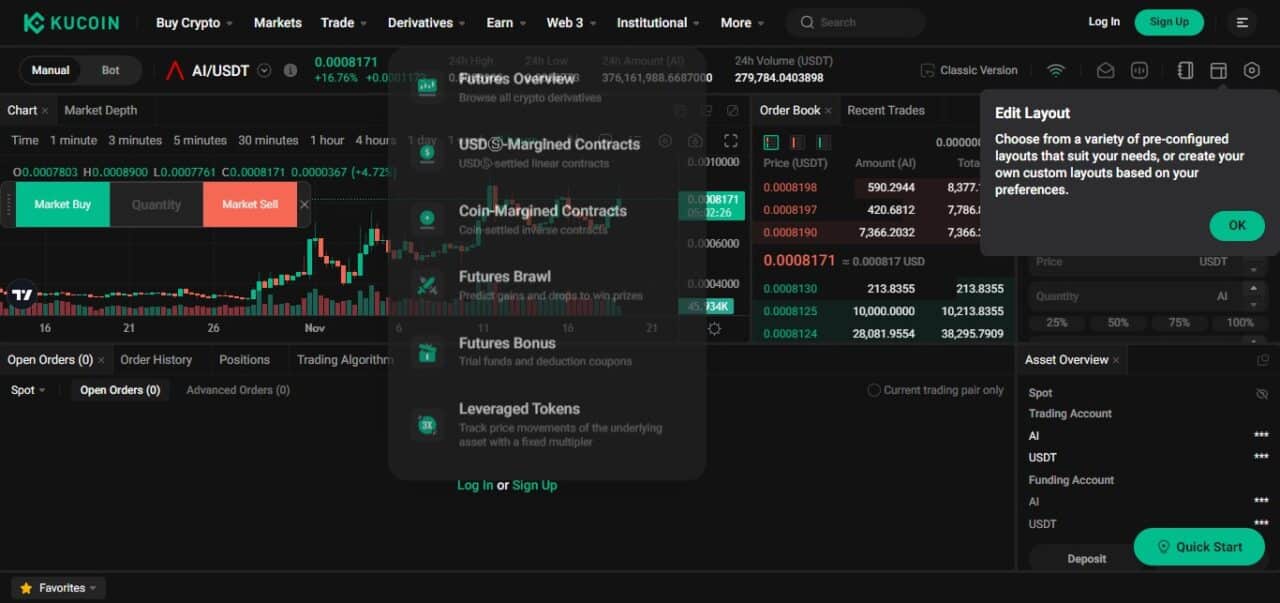The height and width of the screenshot is (603, 1280).
Task: Expand the Trade dropdown
Action: (344, 22)
